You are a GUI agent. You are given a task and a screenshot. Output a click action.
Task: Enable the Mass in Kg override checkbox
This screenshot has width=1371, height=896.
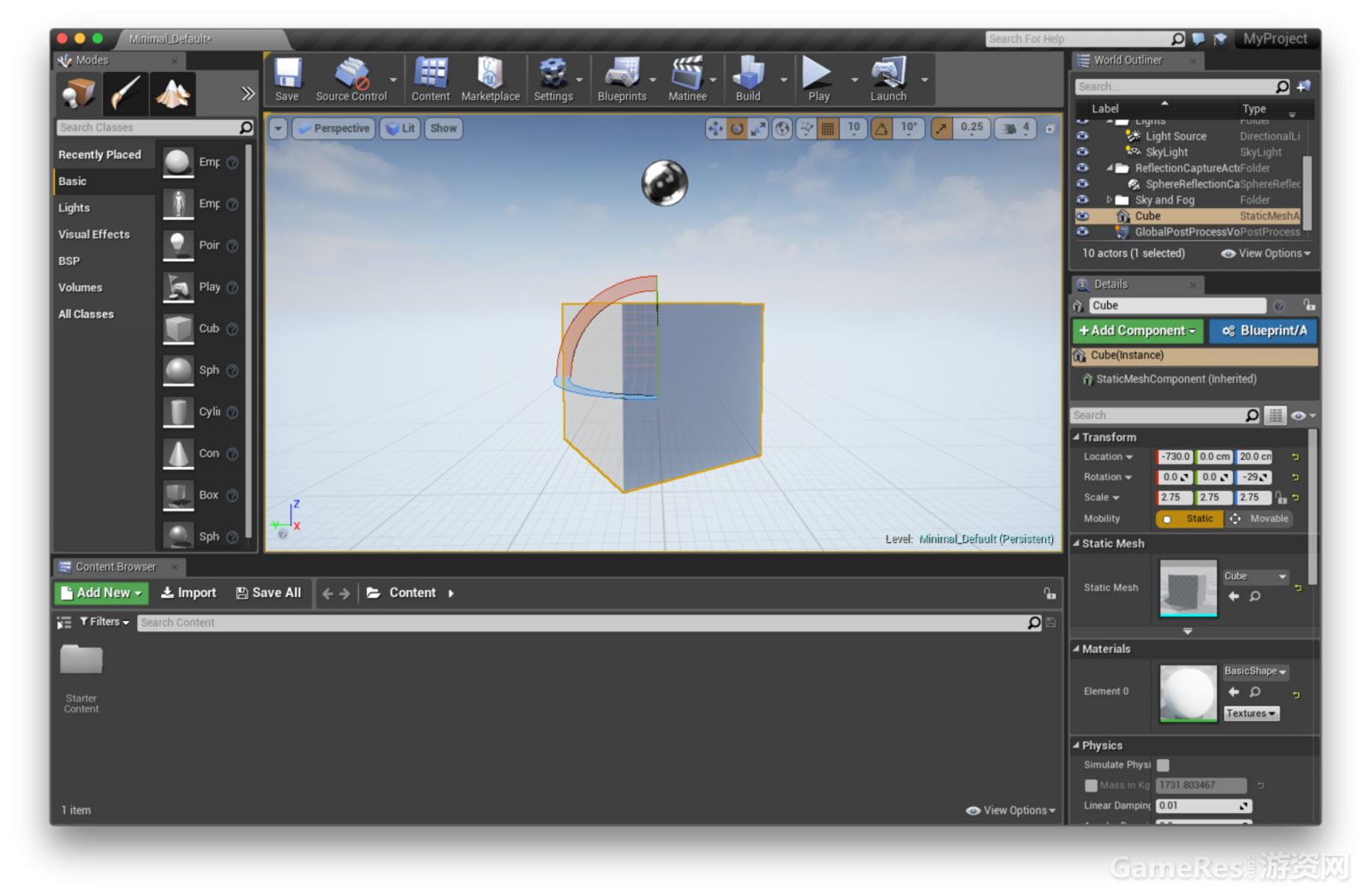[x=1091, y=785]
